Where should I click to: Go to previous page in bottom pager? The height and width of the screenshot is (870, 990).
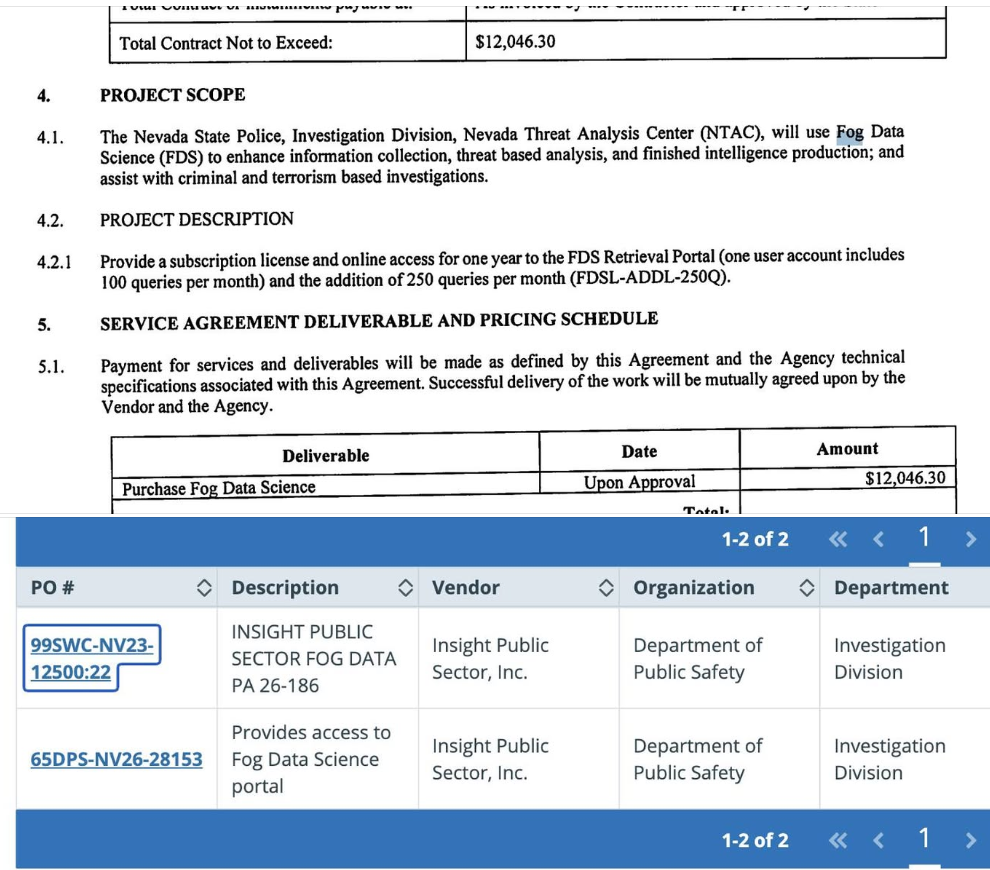pyautogui.click(x=878, y=840)
